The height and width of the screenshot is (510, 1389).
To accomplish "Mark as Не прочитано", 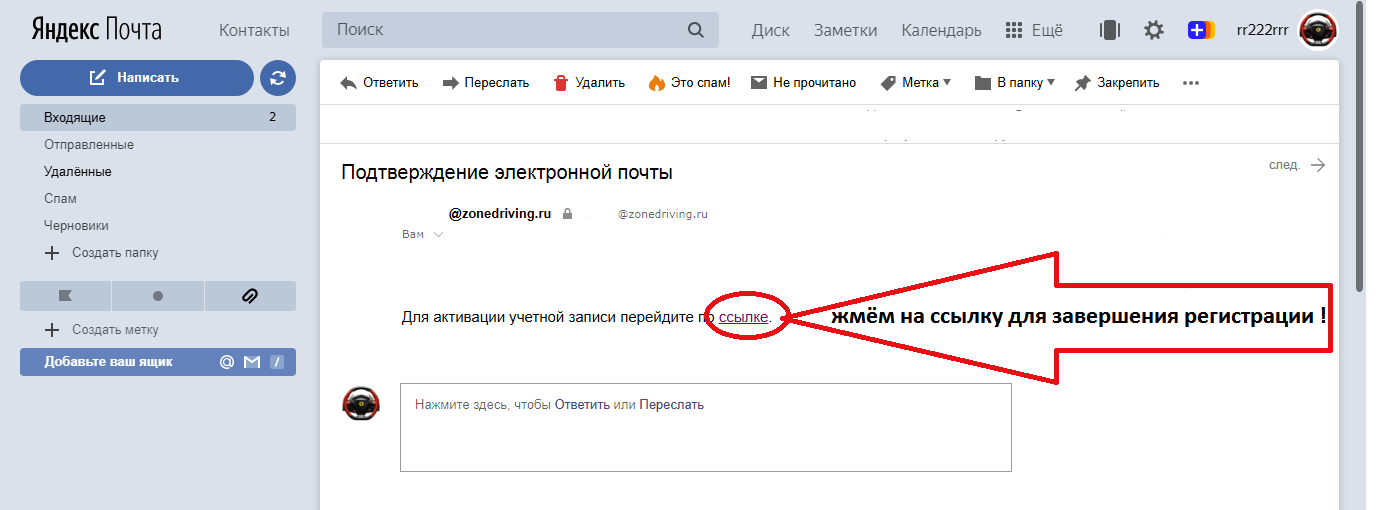I will point(803,83).
